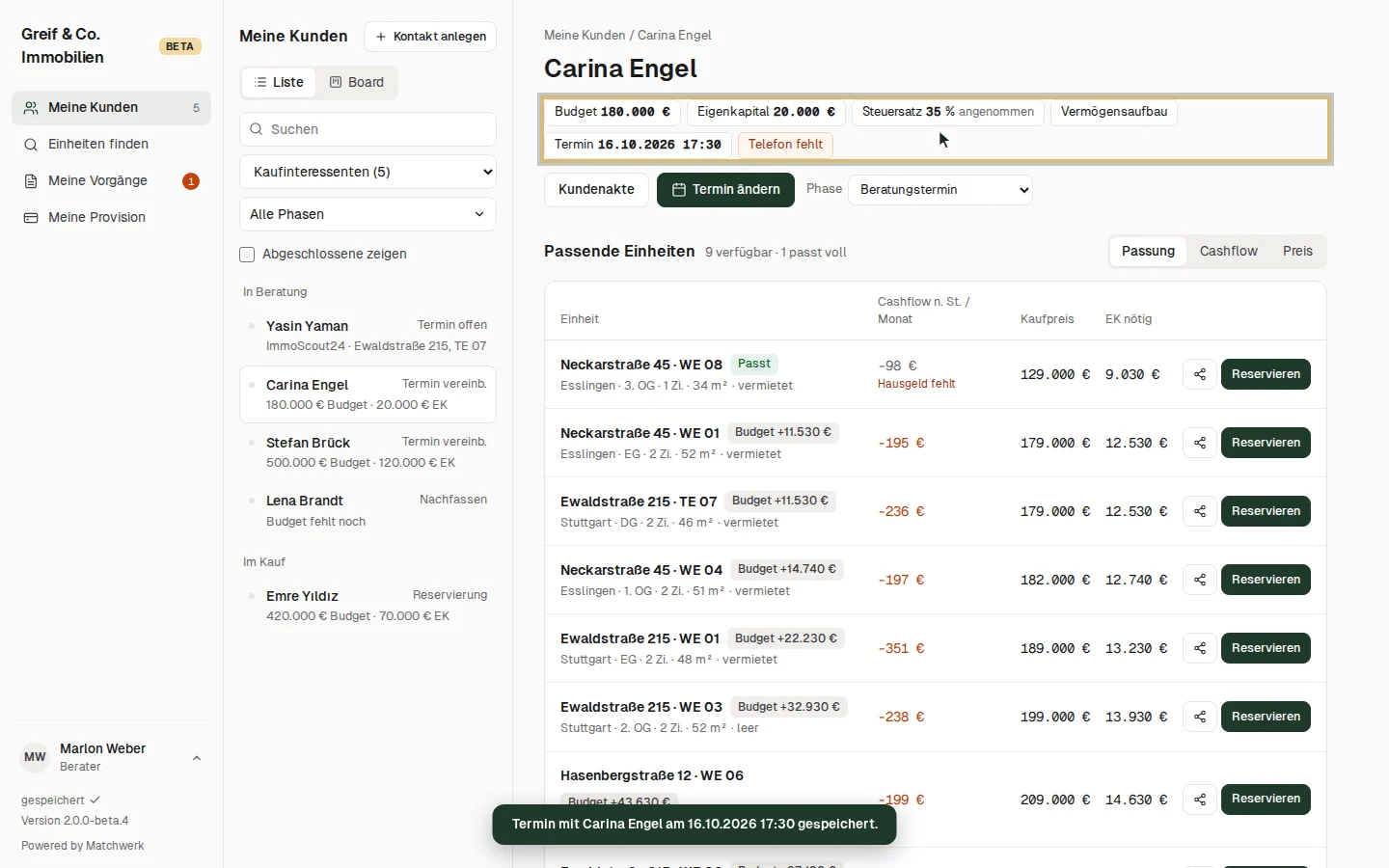Select customer Yasin Yaman
This screenshot has height=868, width=1389.
368,336
